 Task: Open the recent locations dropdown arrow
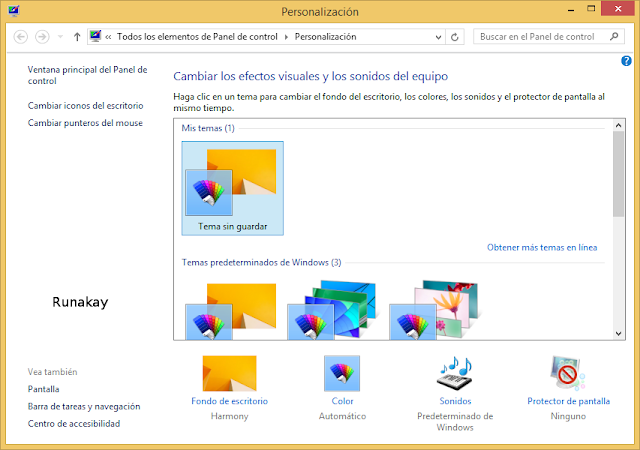[x=60, y=37]
